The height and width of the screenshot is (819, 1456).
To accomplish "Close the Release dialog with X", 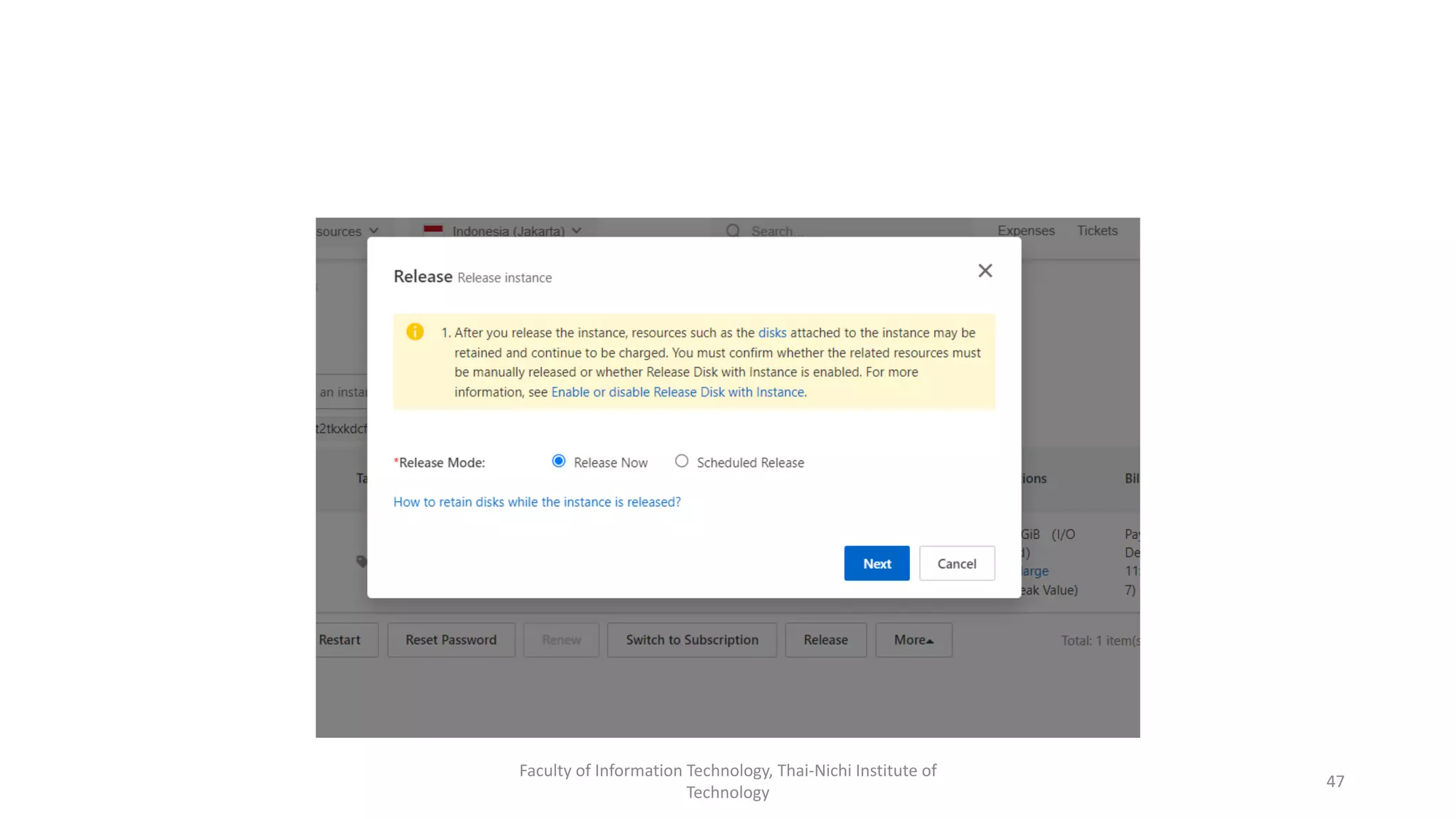I will point(985,271).
